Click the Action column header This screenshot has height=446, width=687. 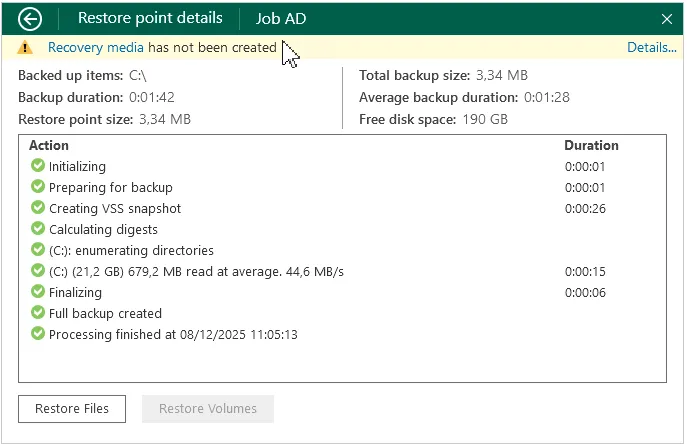click(49, 146)
